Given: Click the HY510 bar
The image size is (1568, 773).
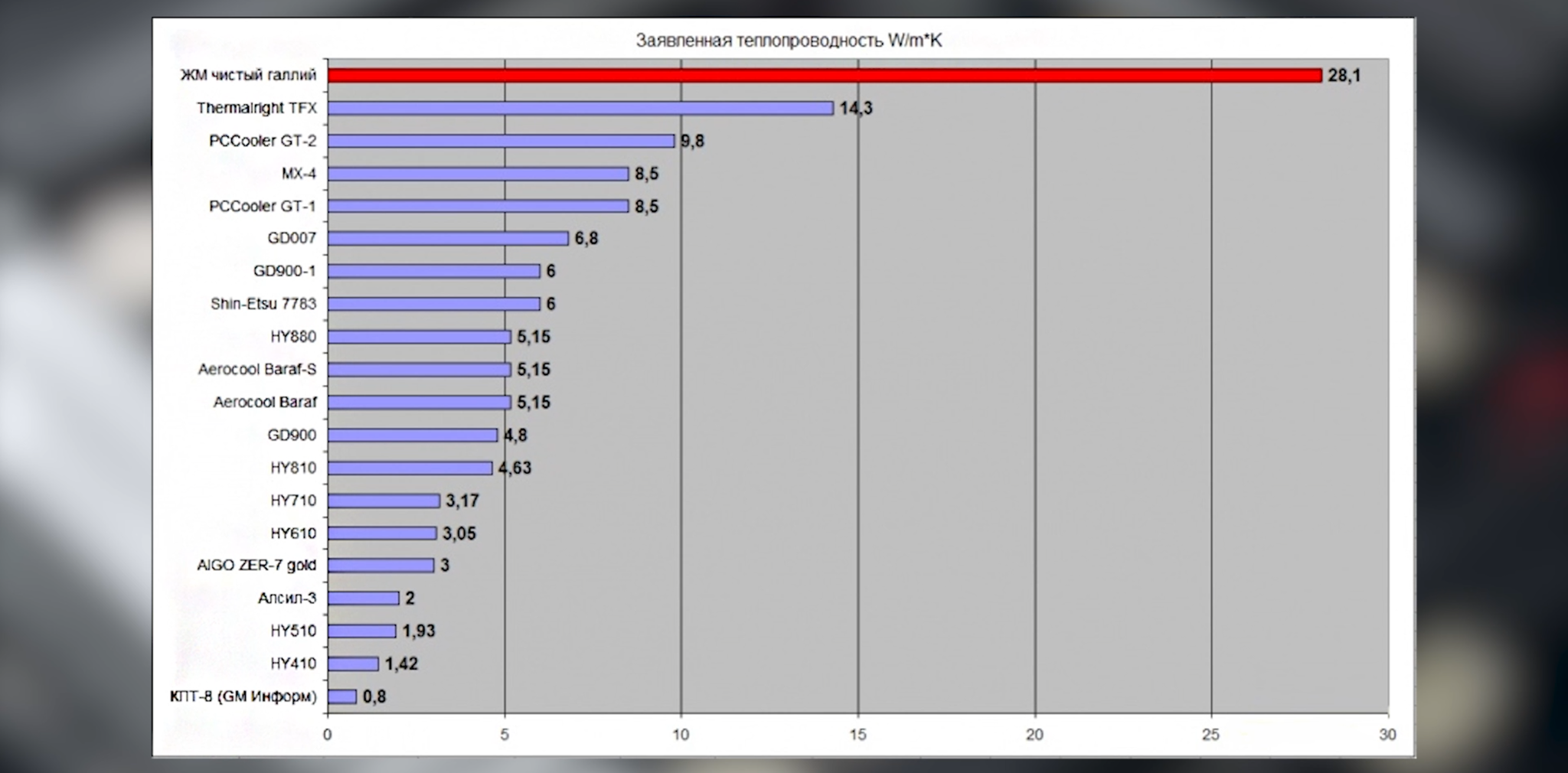Looking at the screenshot, I should coord(361,631).
